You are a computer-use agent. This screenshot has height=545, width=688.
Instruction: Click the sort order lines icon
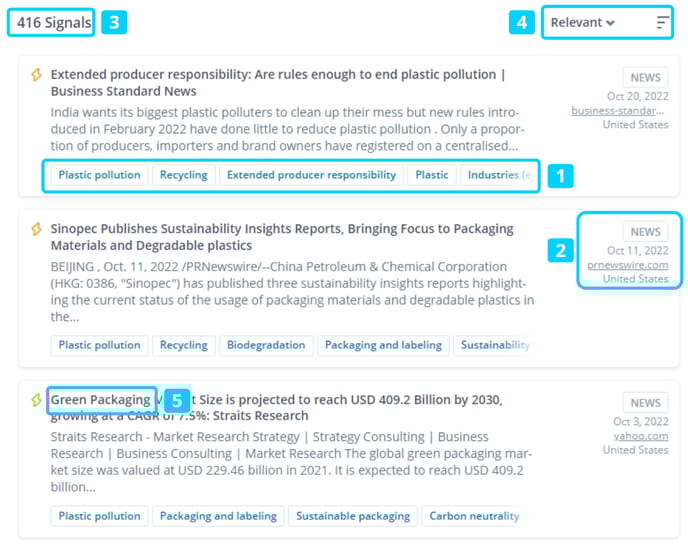pyautogui.click(x=662, y=23)
